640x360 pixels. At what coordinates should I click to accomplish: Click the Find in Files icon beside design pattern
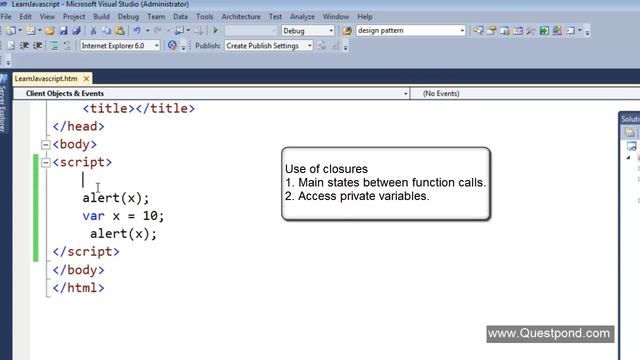(347, 31)
